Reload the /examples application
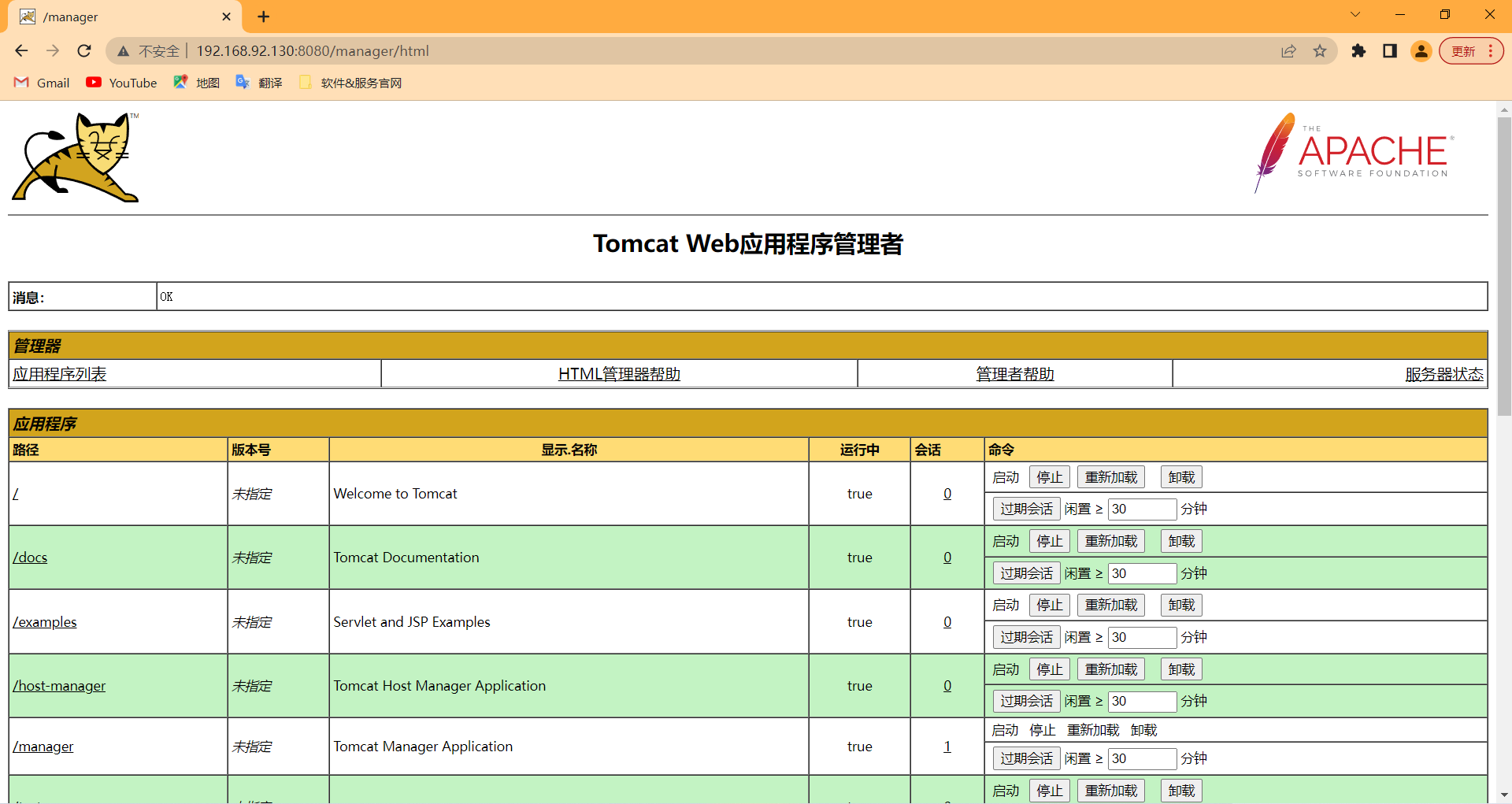The image size is (1512, 804). click(1111, 605)
